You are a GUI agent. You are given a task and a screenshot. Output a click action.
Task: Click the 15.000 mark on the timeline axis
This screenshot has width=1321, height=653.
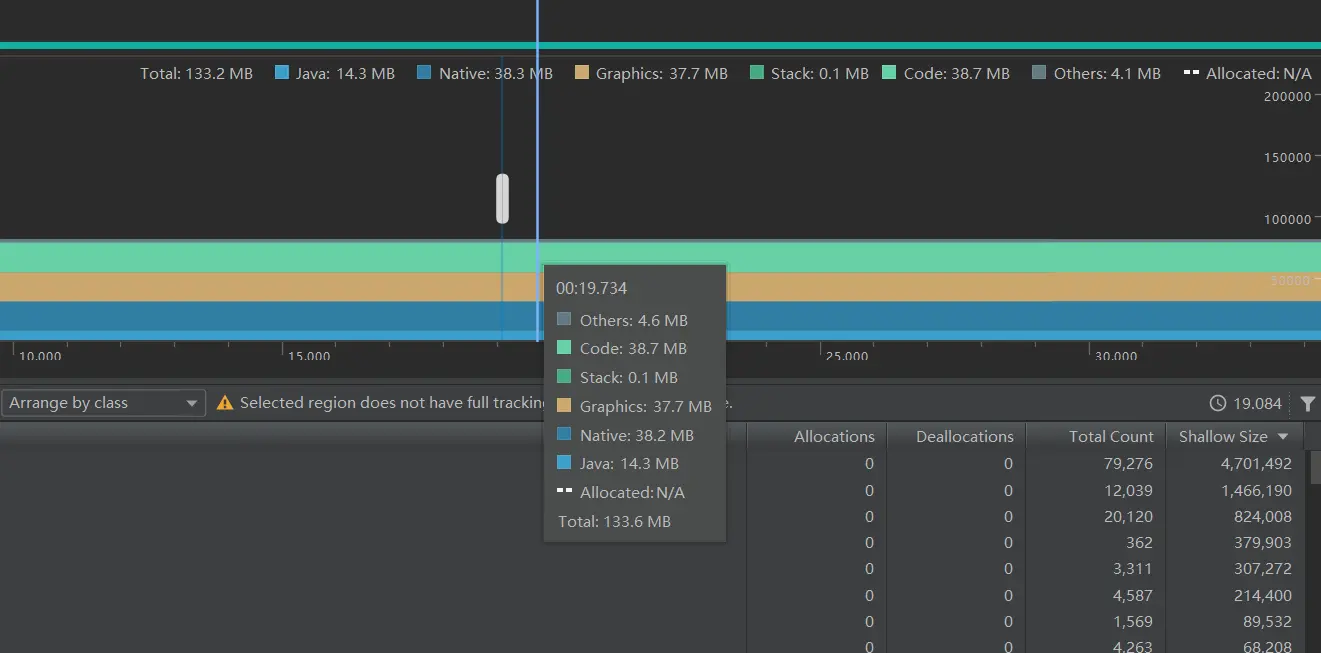coord(309,356)
